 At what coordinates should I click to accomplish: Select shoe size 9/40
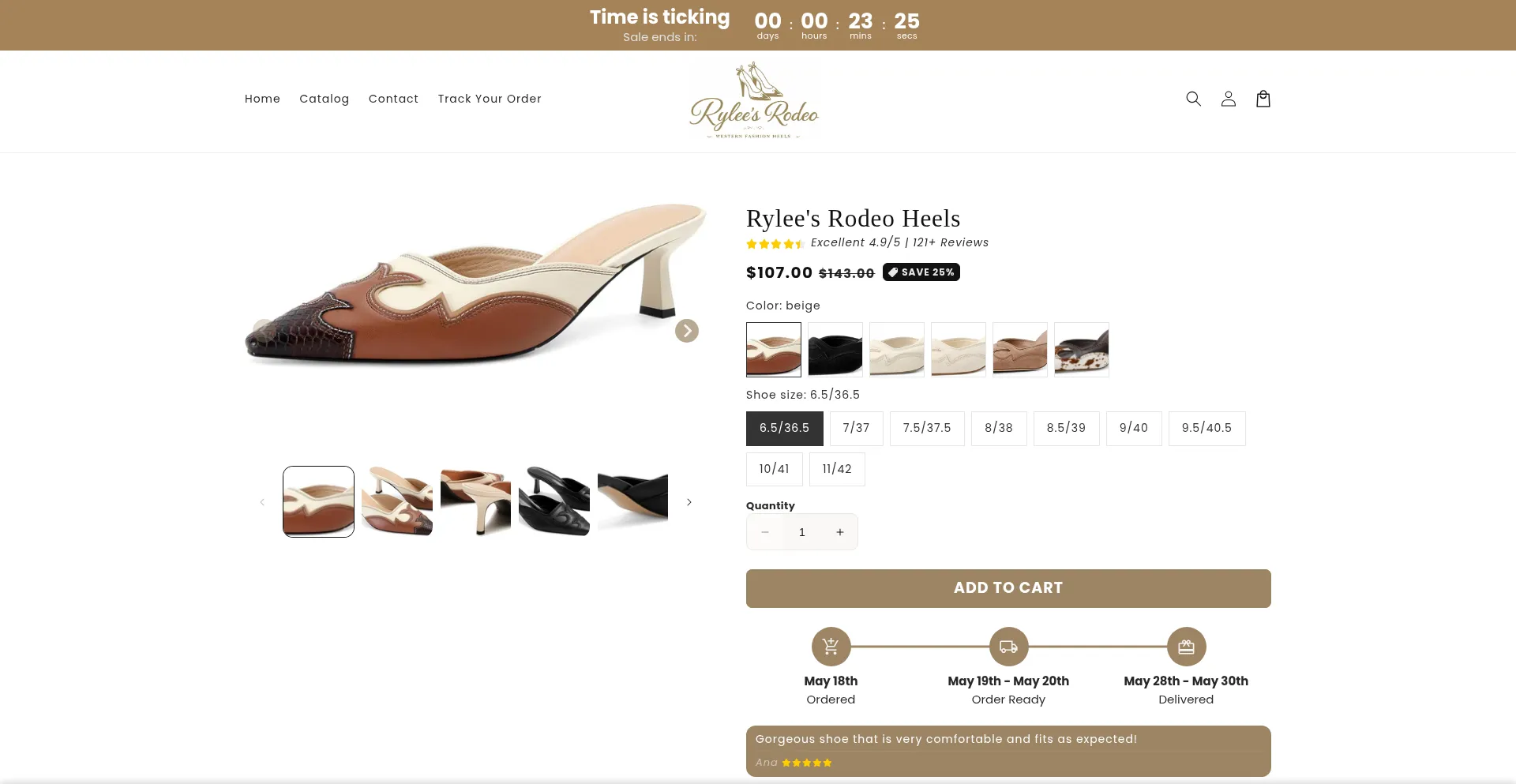pos(1134,428)
